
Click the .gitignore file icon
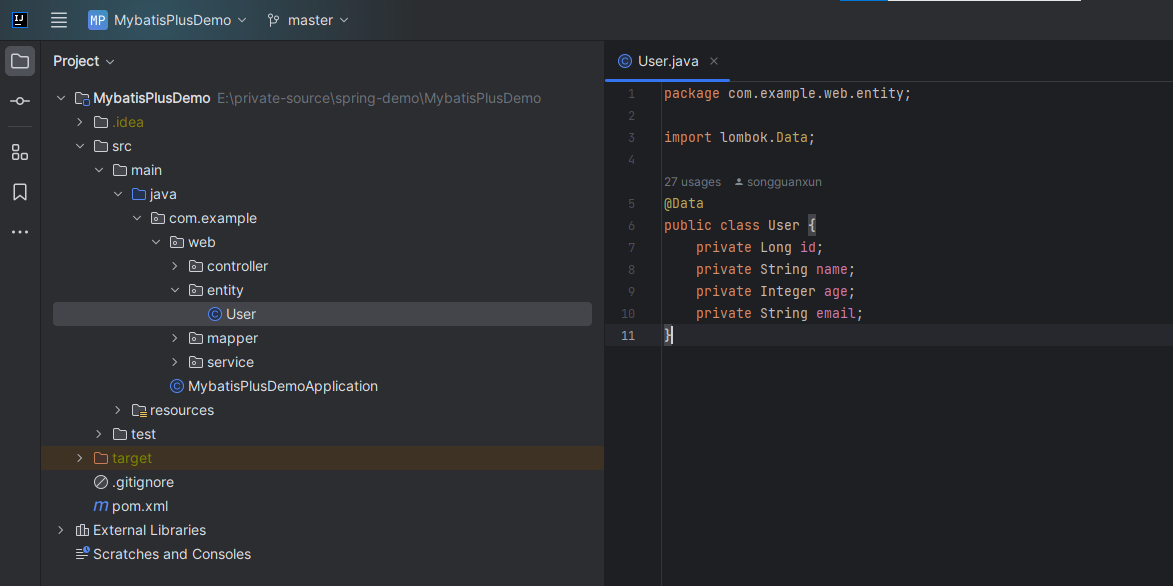coord(100,482)
